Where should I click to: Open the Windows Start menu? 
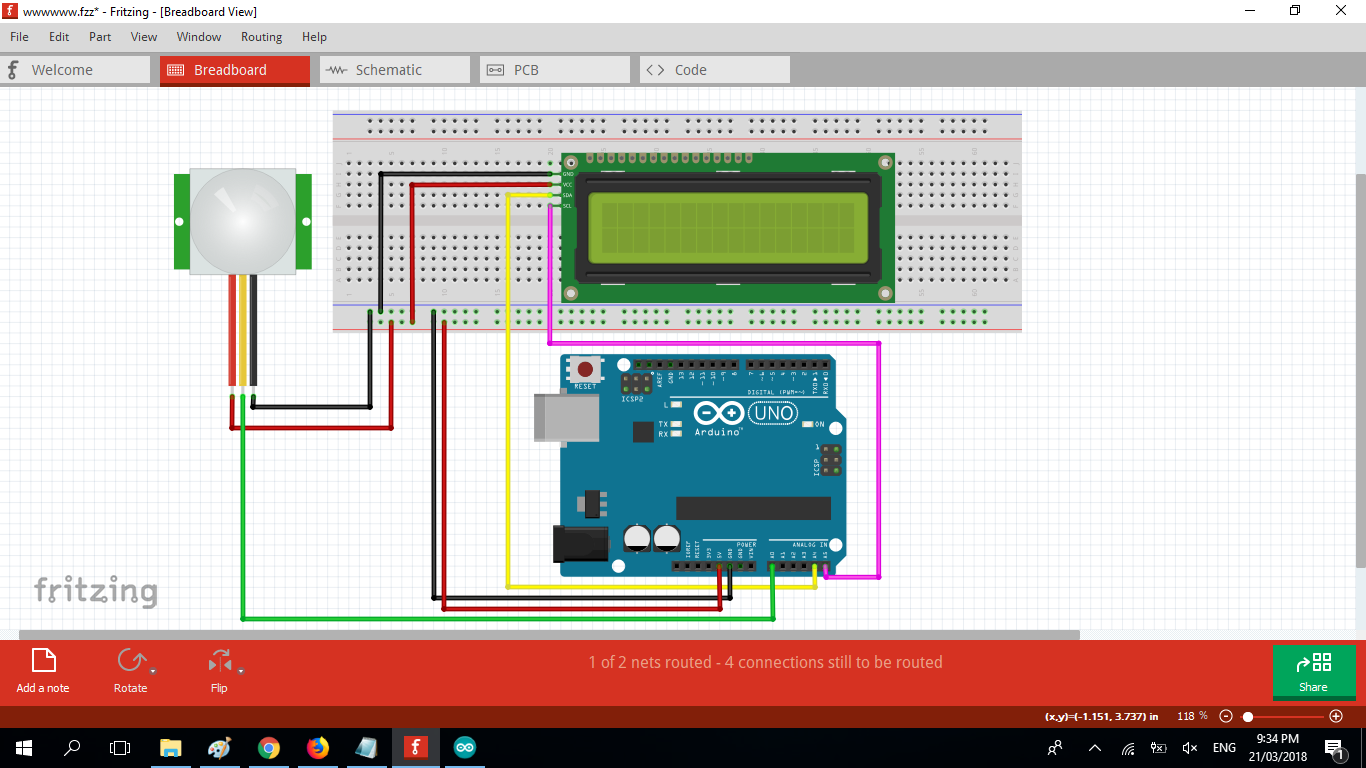tap(23, 747)
